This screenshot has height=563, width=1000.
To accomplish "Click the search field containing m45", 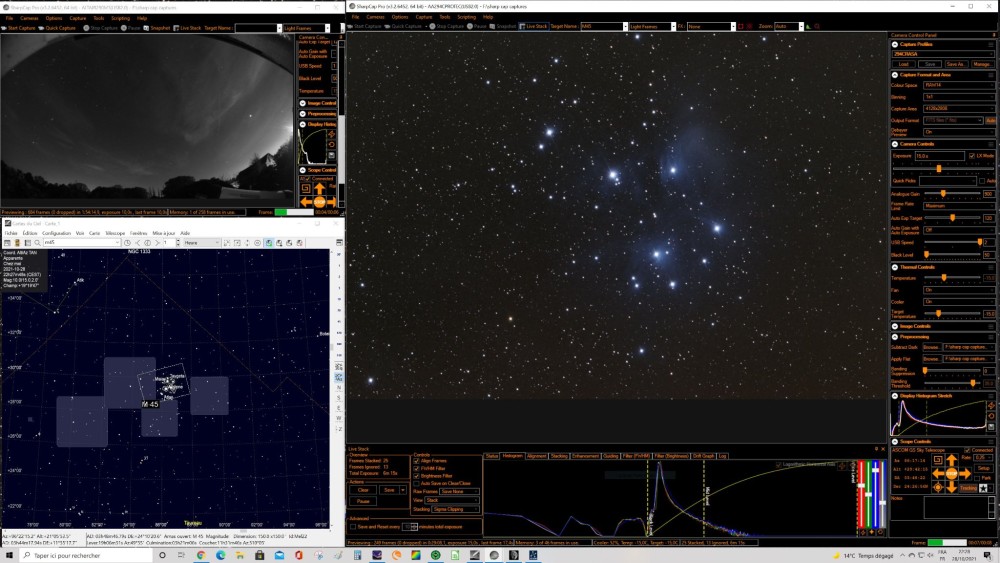I will pos(80,243).
